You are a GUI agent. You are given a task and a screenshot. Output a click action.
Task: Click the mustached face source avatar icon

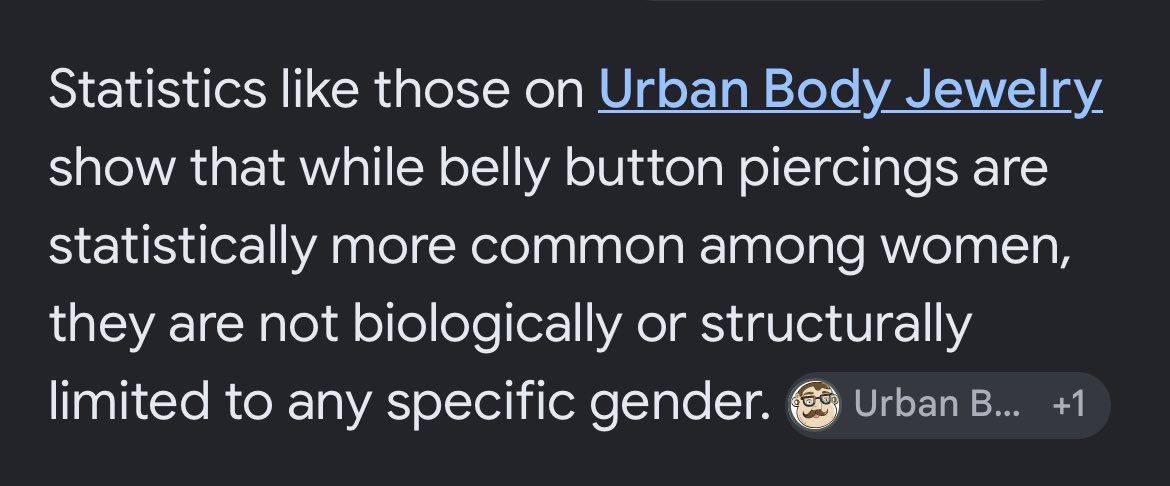pos(815,404)
